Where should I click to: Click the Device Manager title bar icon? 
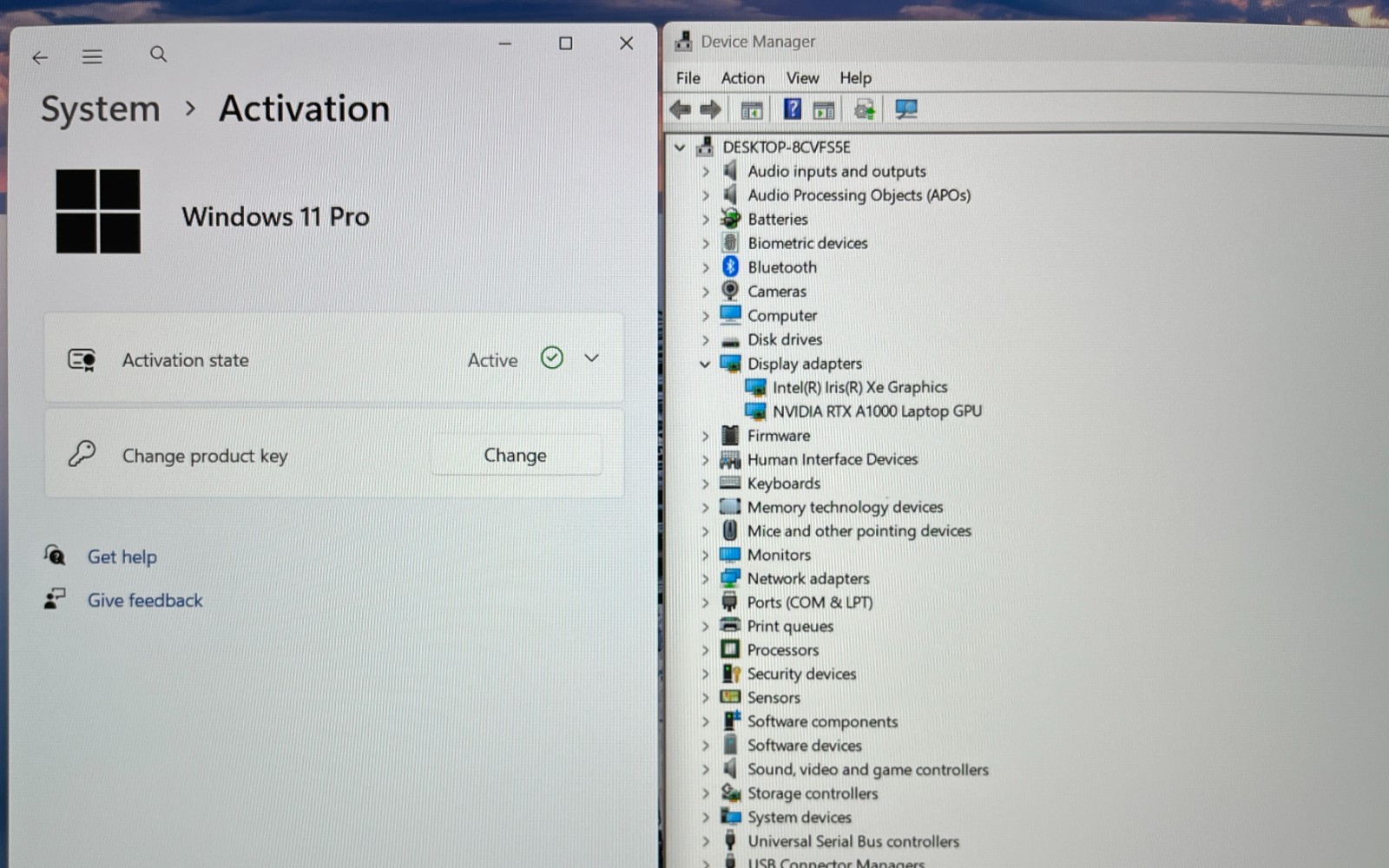pyautogui.click(x=683, y=42)
